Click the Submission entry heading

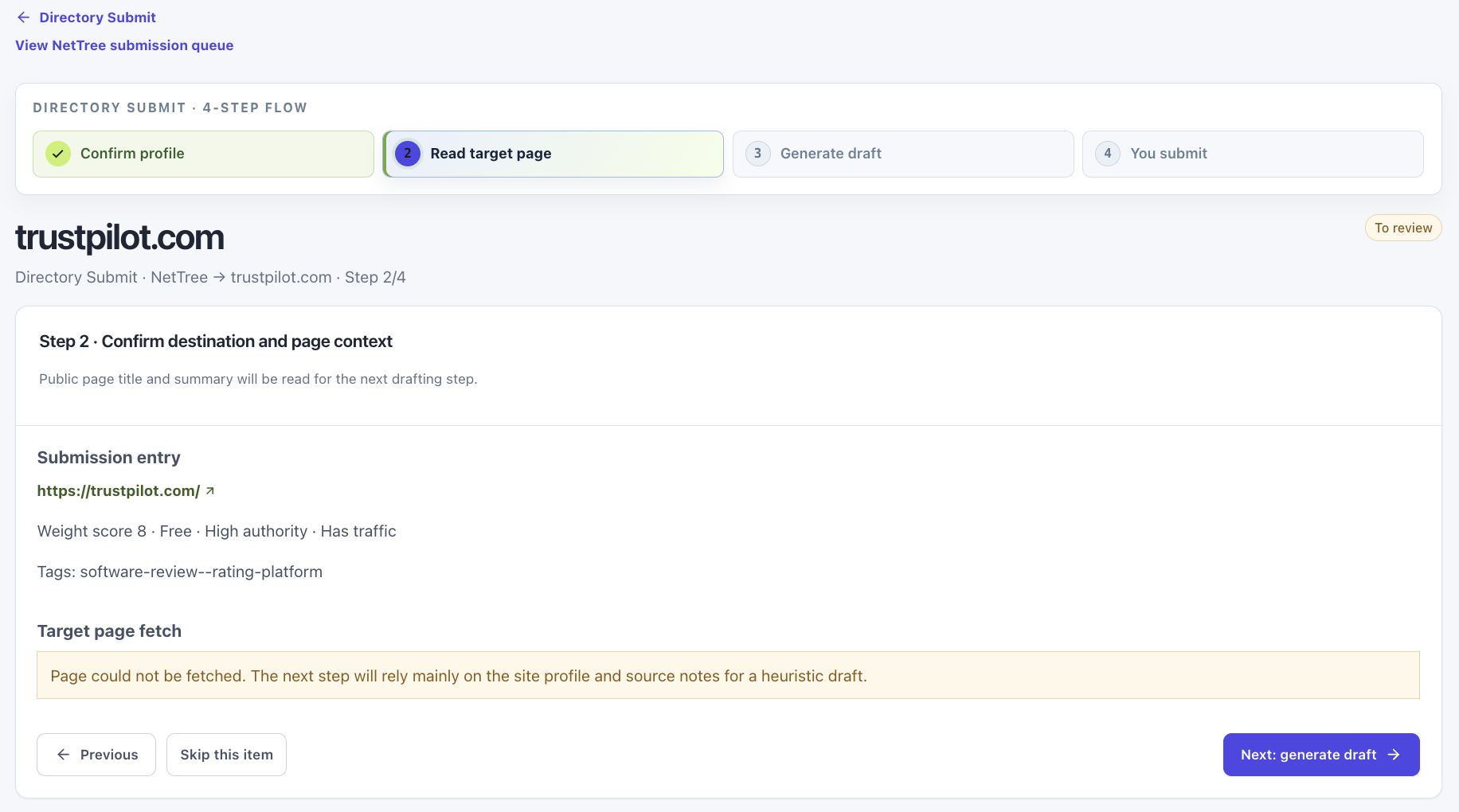(x=109, y=458)
